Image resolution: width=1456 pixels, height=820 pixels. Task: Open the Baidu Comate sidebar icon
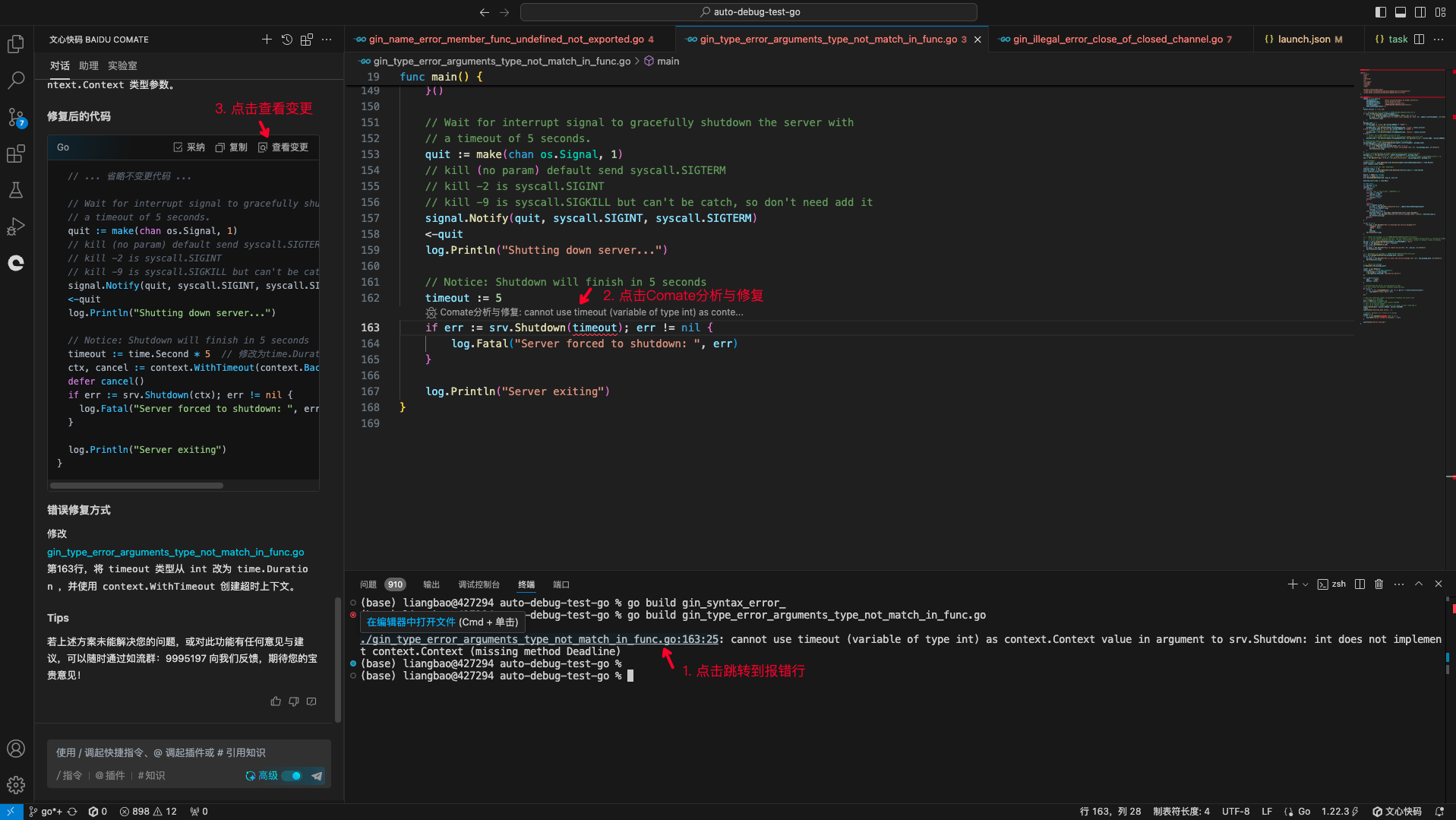[x=16, y=263]
